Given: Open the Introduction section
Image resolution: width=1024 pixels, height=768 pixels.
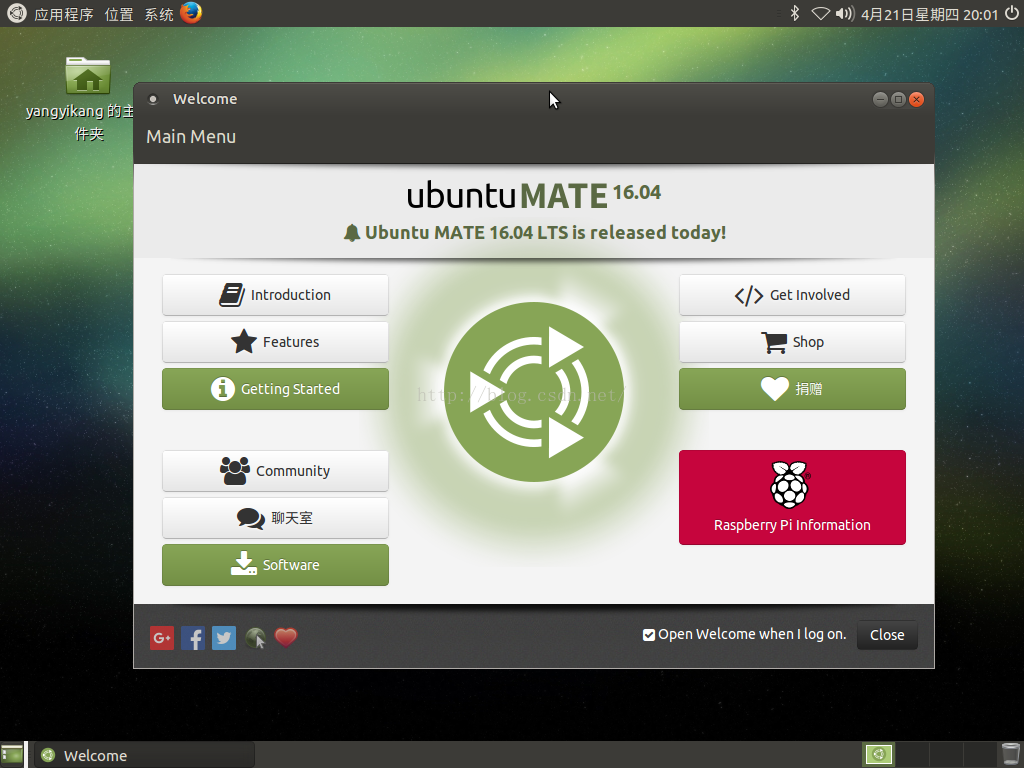Looking at the screenshot, I should coord(275,295).
